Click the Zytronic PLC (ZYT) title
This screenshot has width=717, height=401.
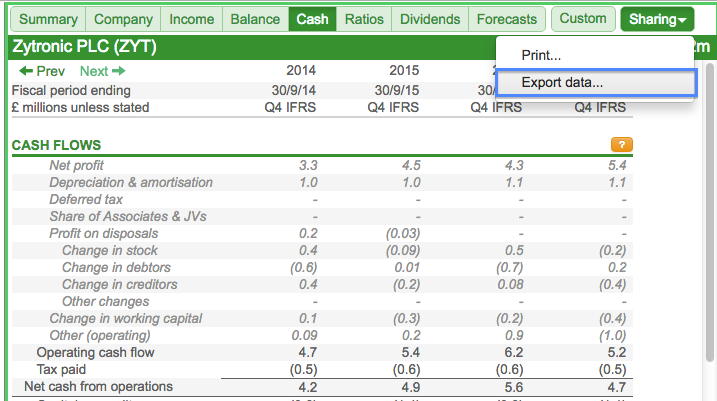(x=84, y=47)
